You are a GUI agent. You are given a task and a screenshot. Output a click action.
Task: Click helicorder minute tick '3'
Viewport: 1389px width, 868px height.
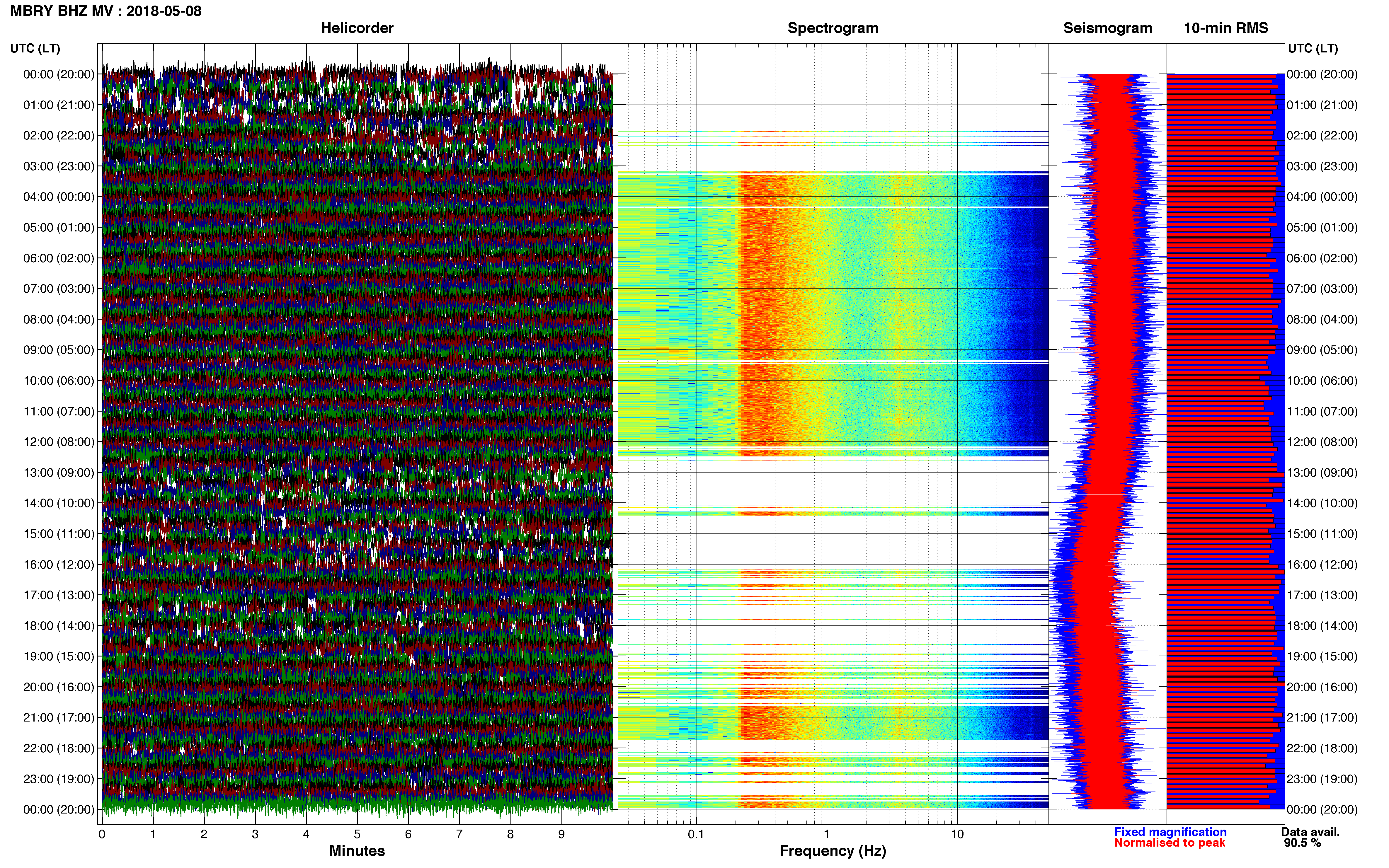pos(255,834)
